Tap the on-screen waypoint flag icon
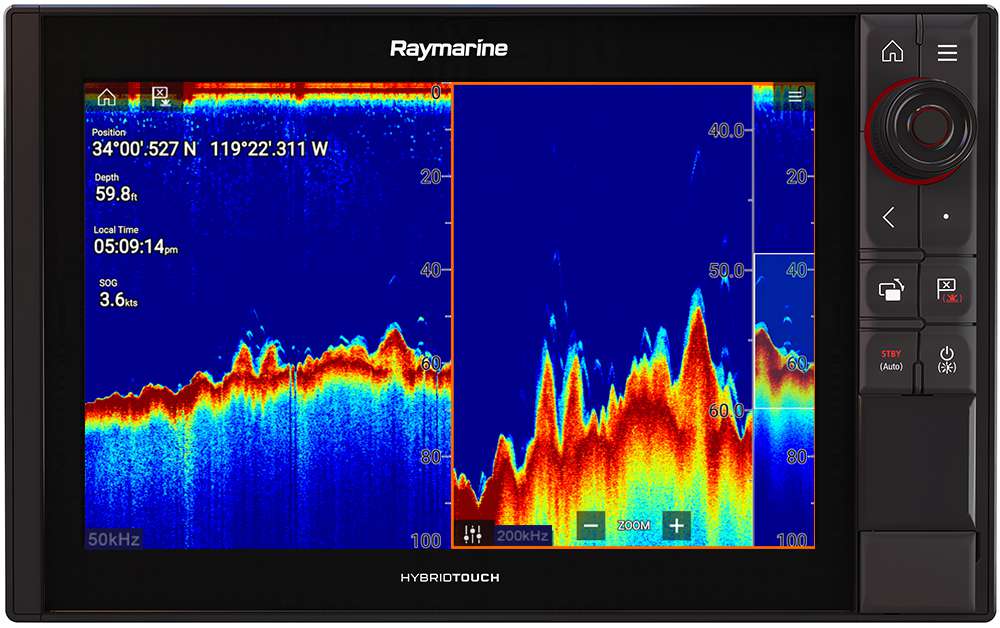1000x628 pixels. 160,97
